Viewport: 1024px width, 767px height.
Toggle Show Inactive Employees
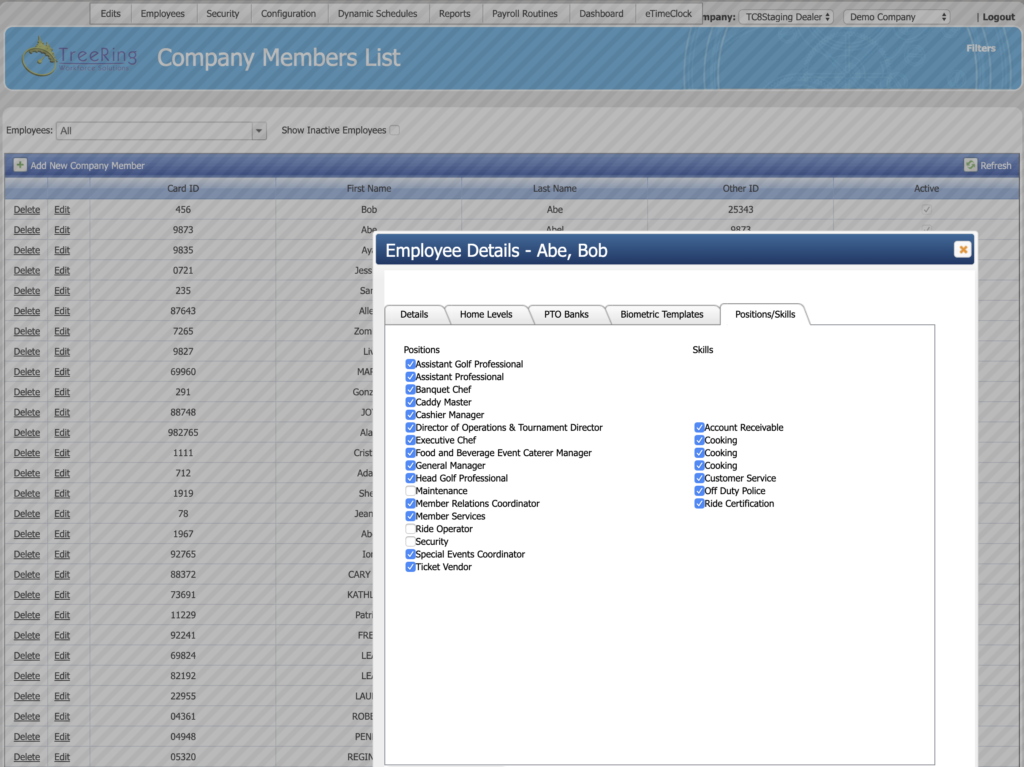(396, 130)
